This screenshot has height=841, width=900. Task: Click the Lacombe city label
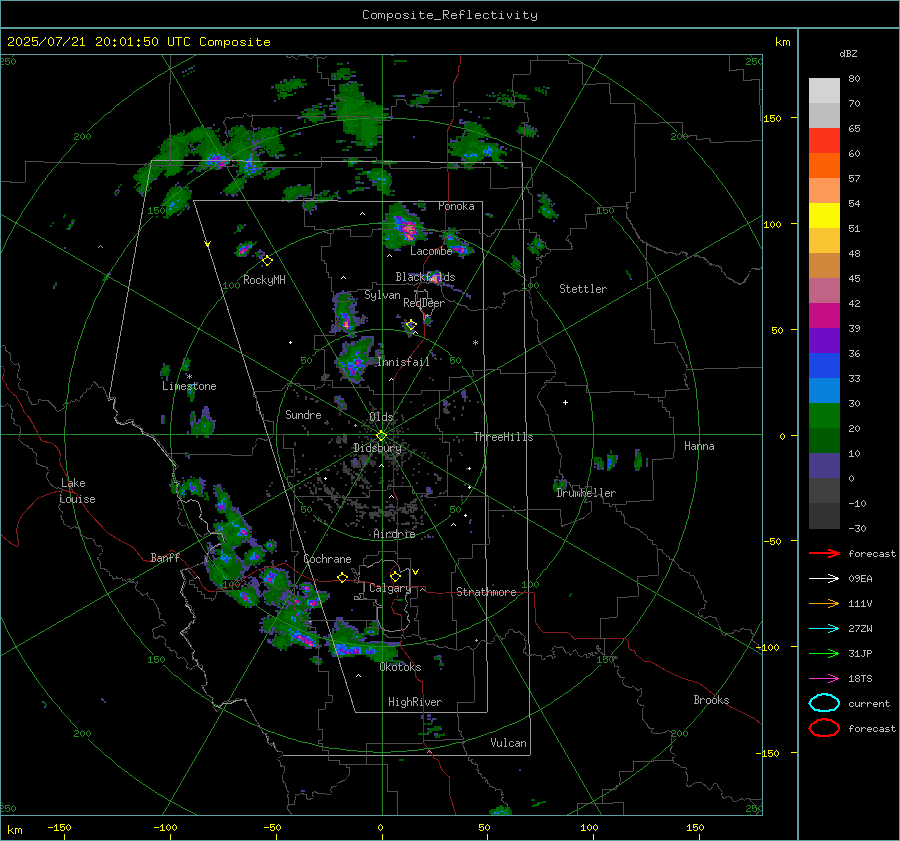click(431, 251)
